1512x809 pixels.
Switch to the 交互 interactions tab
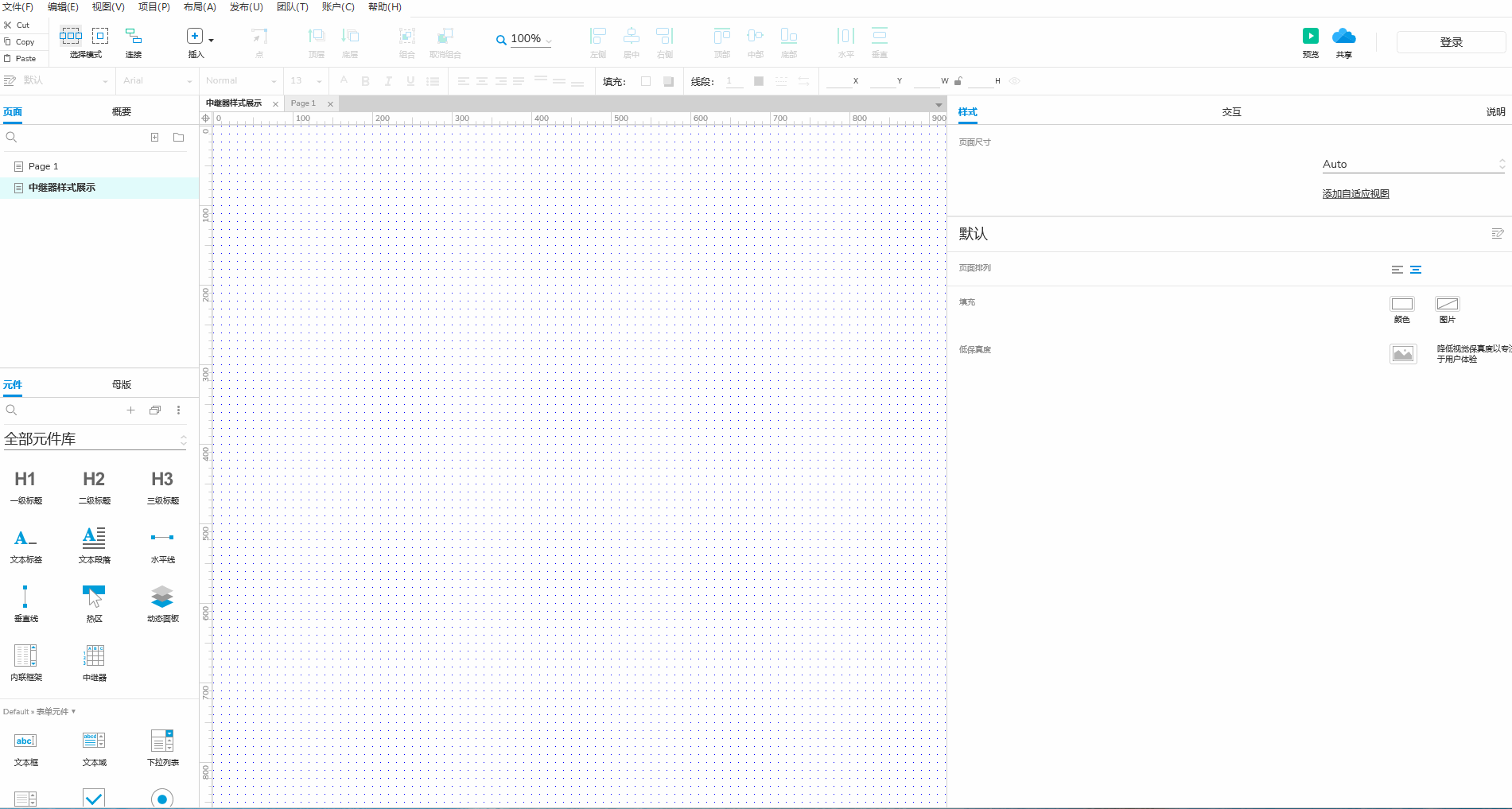pos(1231,112)
